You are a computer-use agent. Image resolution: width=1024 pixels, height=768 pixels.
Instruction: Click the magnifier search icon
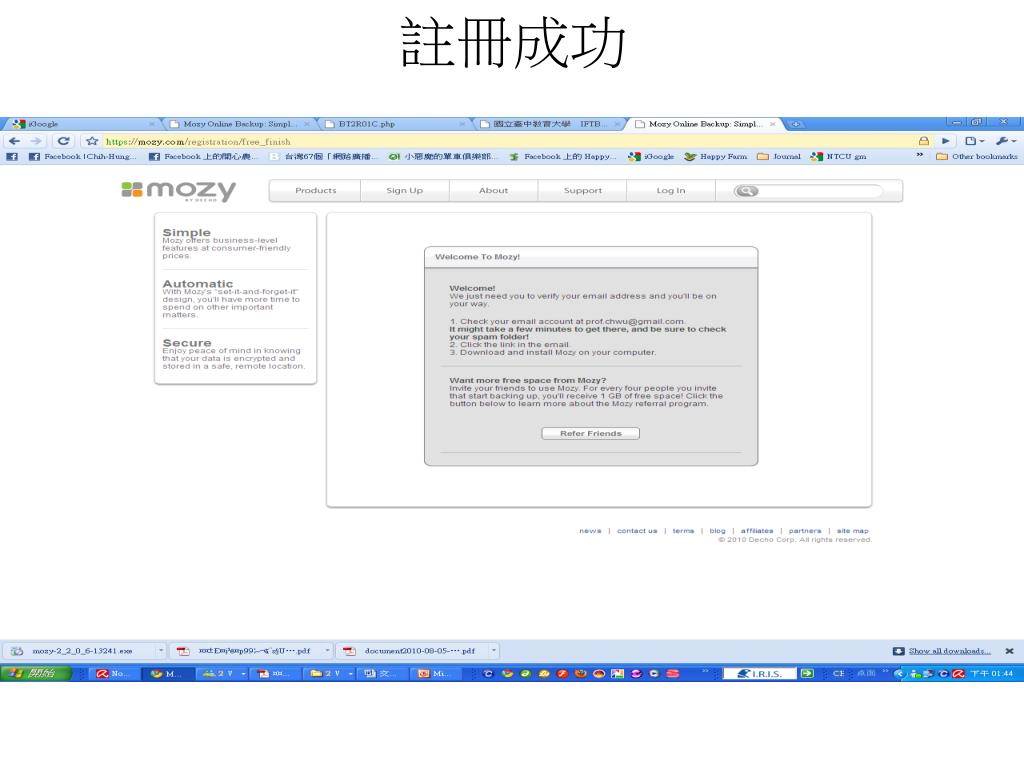click(746, 191)
